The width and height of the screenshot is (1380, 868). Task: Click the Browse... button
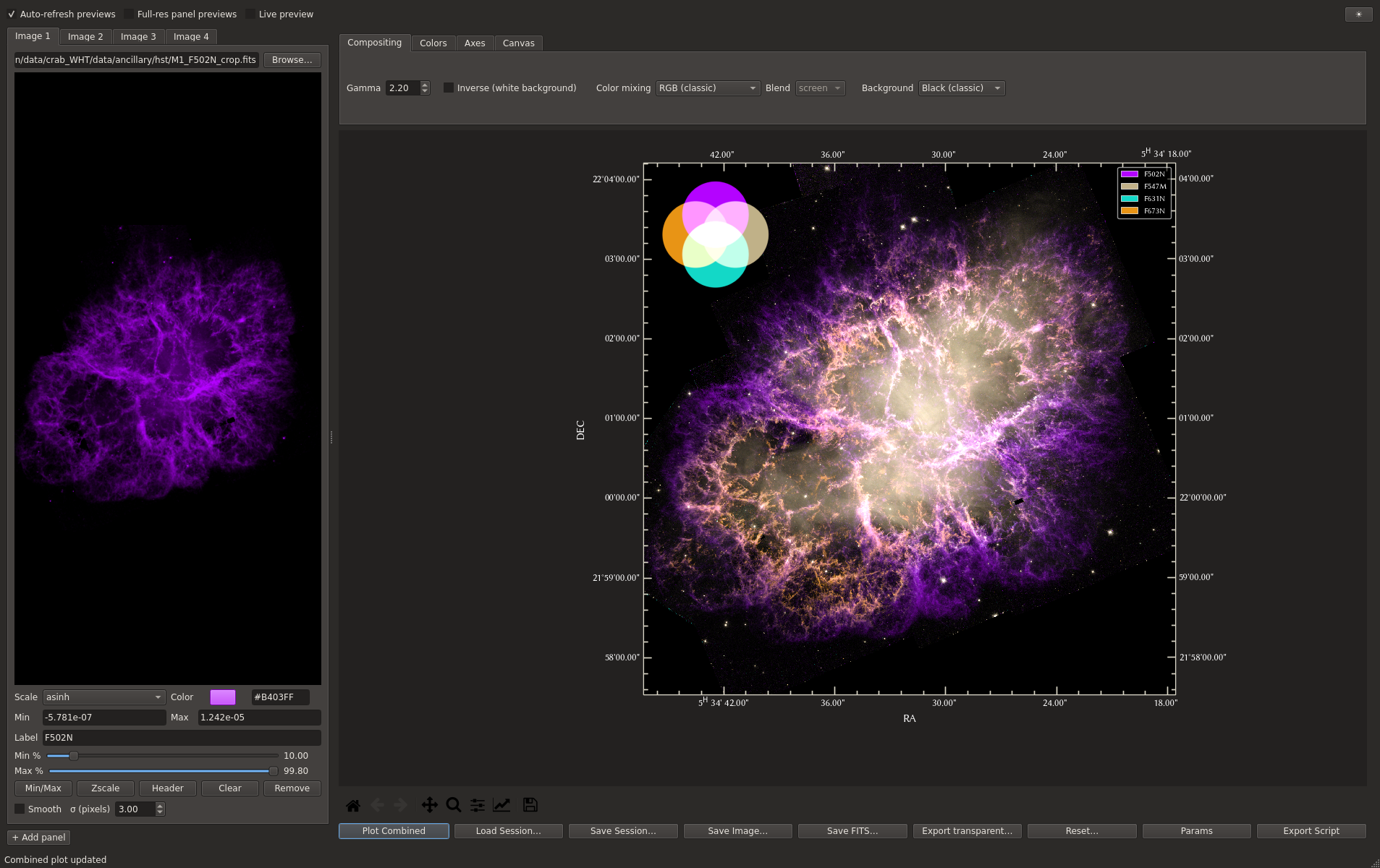click(292, 60)
